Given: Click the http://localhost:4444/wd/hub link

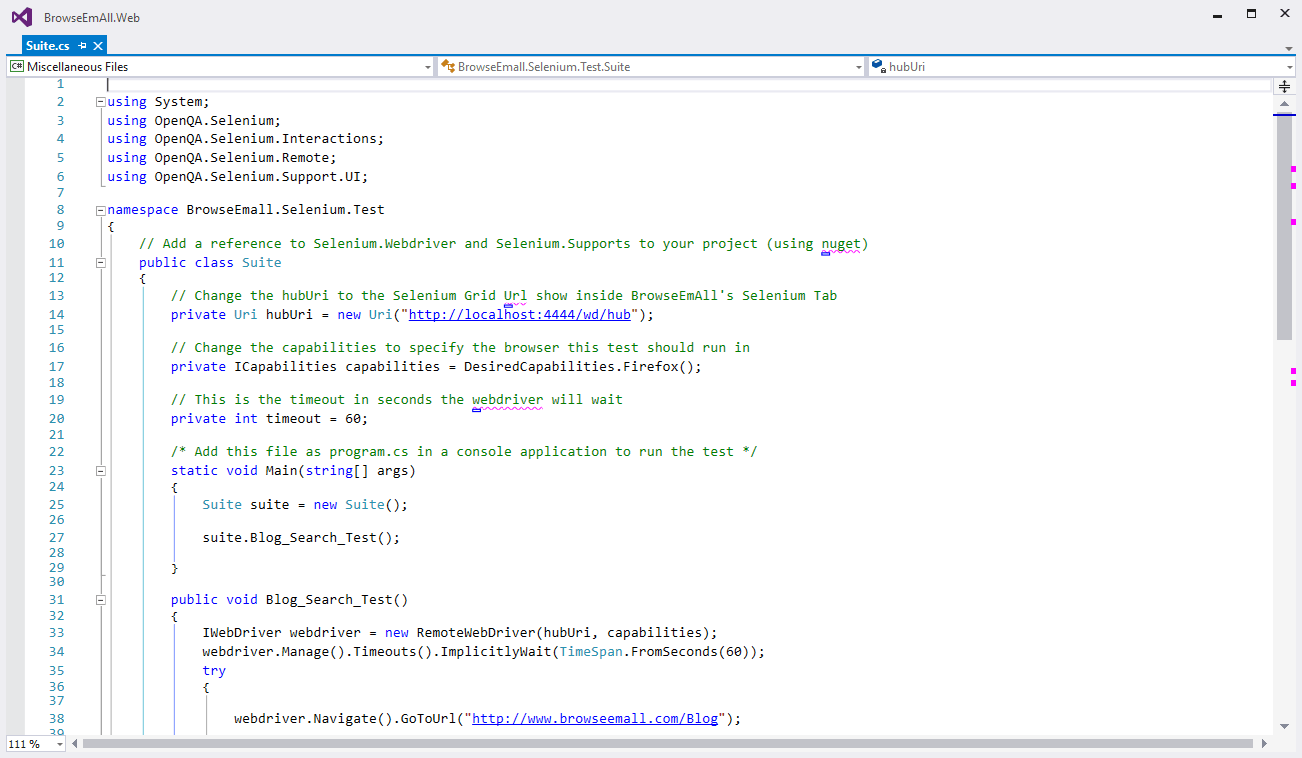Looking at the screenshot, I should [520, 315].
